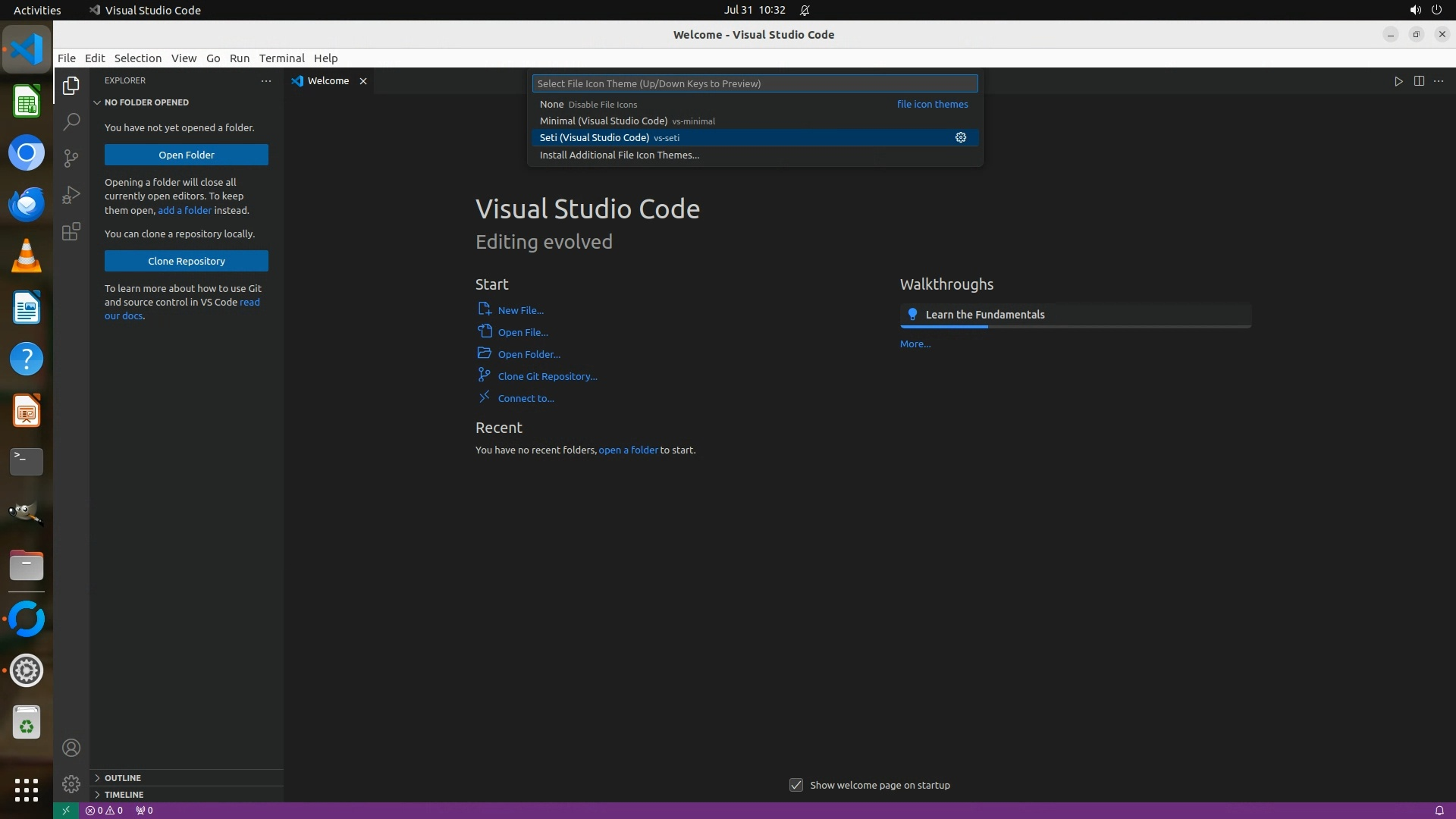Expand the Timeline panel
This screenshot has height=819, width=1456.
click(124, 795)
